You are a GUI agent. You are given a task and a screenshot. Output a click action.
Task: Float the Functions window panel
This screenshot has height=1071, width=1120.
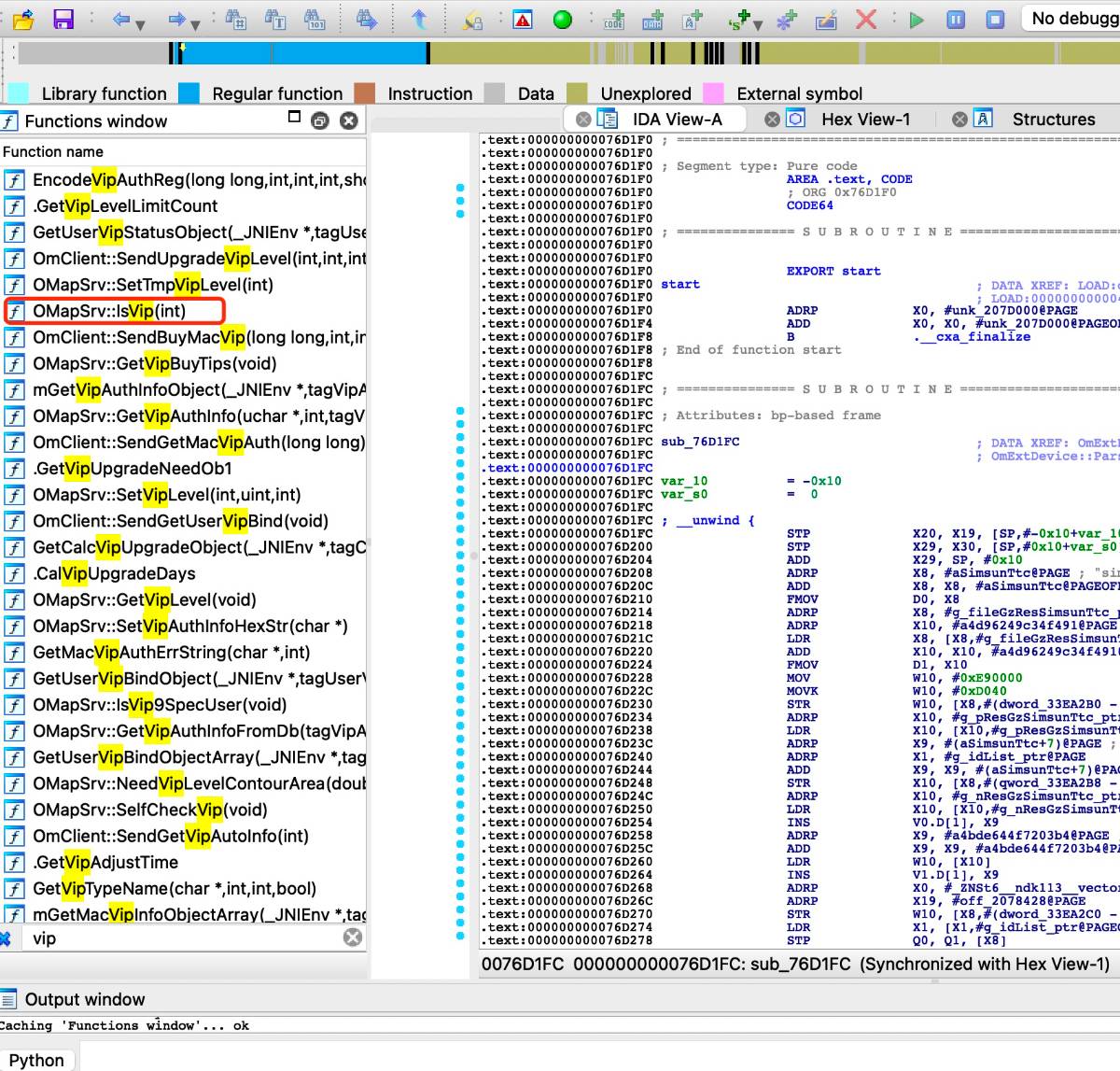(x=320, y=120)
